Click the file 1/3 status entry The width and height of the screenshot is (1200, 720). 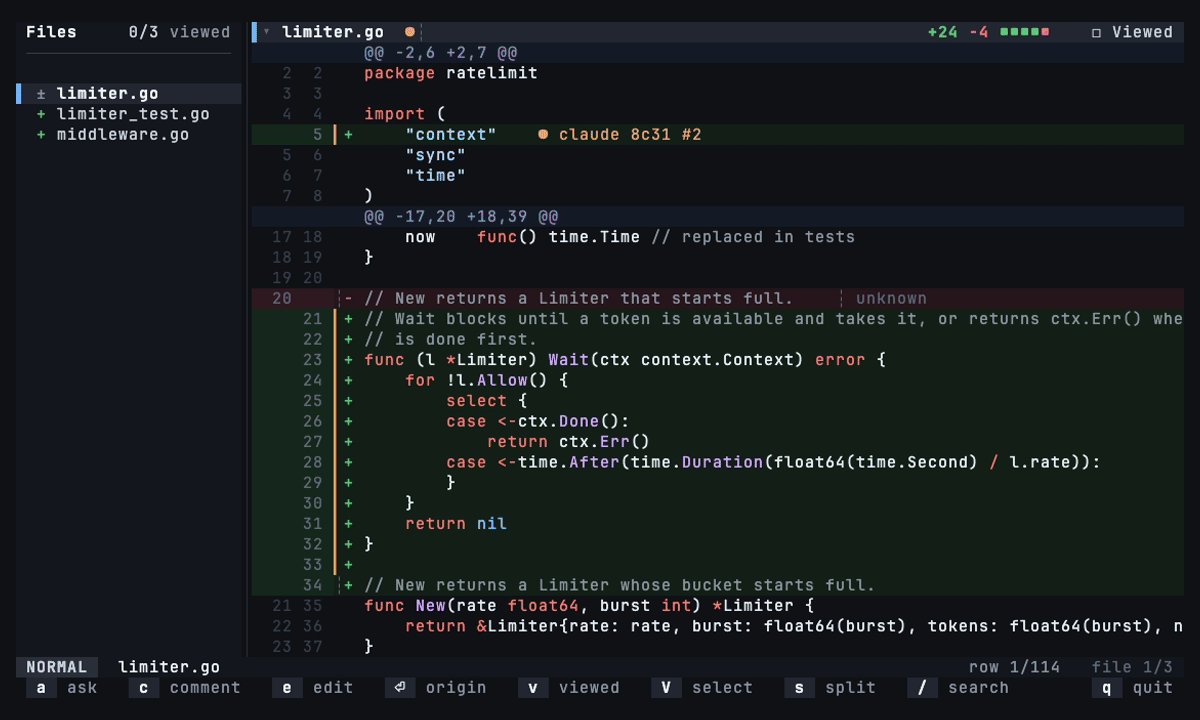point(1132,667)
